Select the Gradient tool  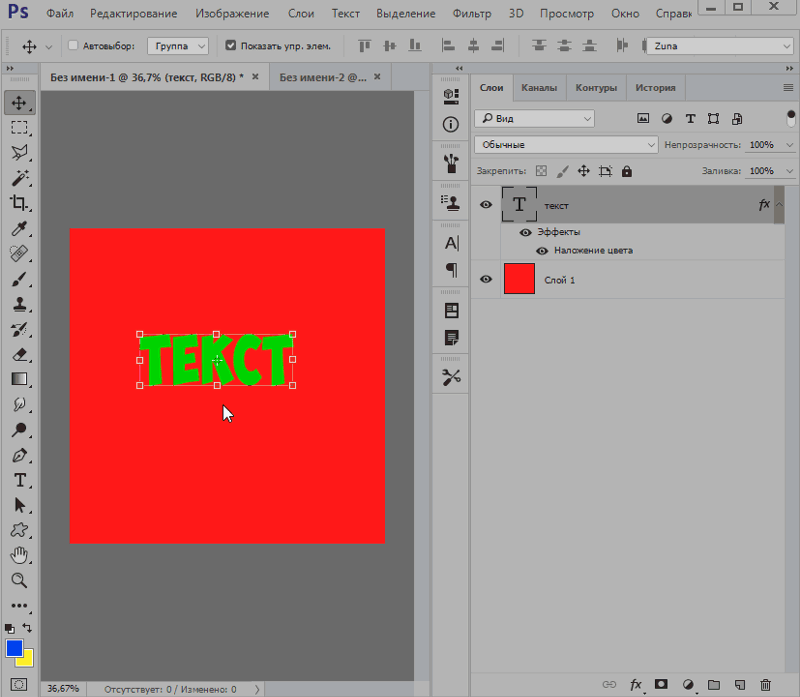coord(19,379)
